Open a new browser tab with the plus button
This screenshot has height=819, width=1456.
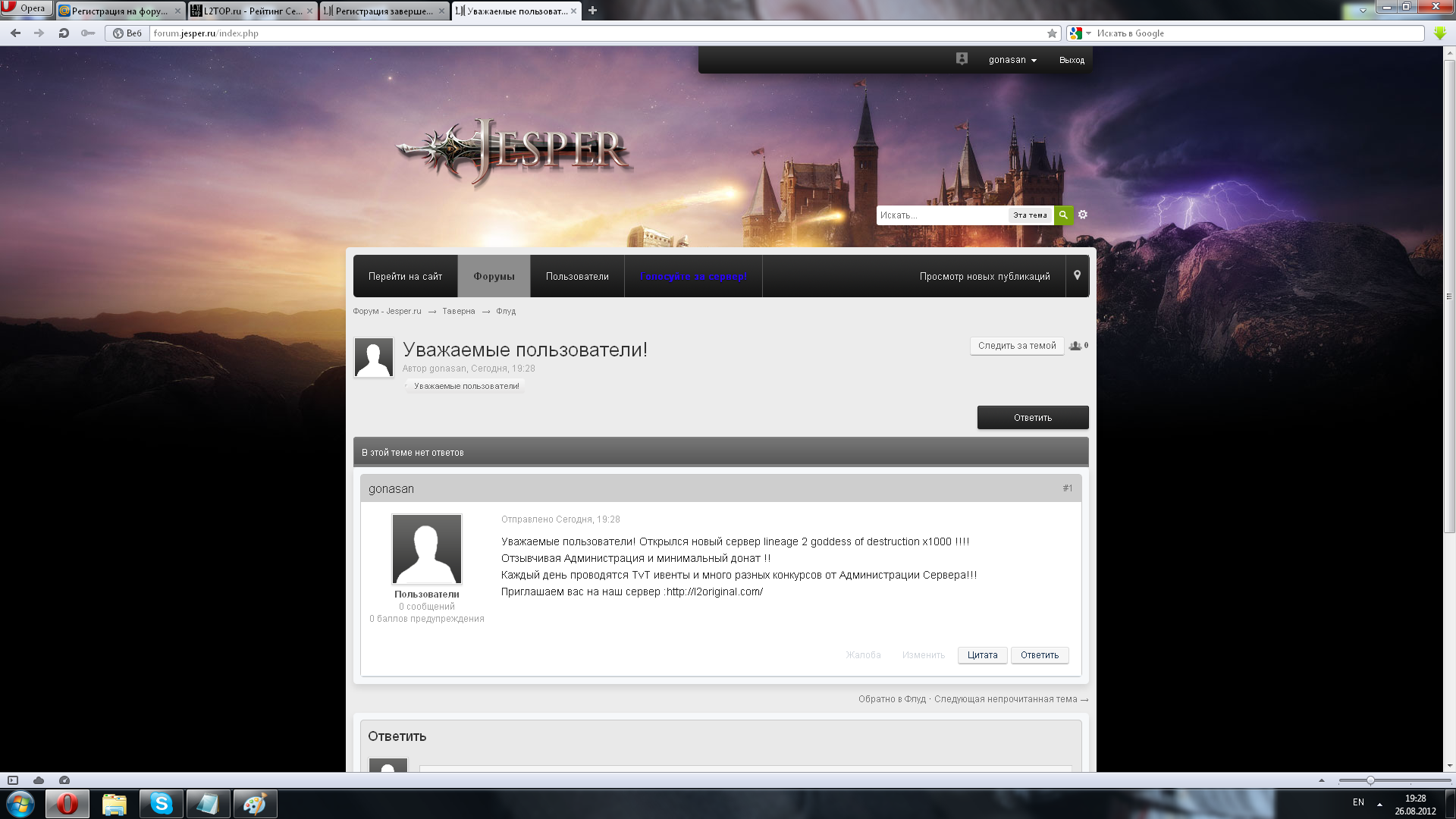(592, 11)
